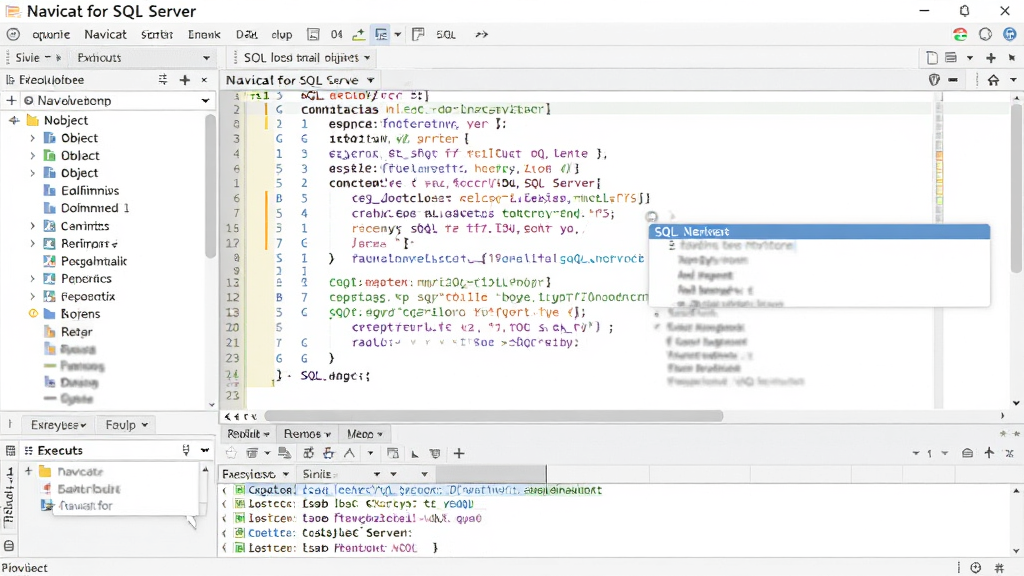
Task: Open the Navicat for SQL Serve tab dropdown
Action: coord(370,80)
